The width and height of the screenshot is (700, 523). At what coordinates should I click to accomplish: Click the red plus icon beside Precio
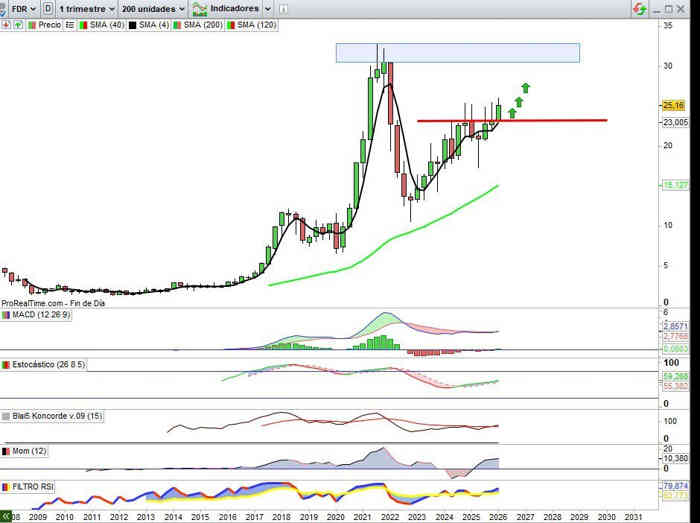(x=7, y=24)
